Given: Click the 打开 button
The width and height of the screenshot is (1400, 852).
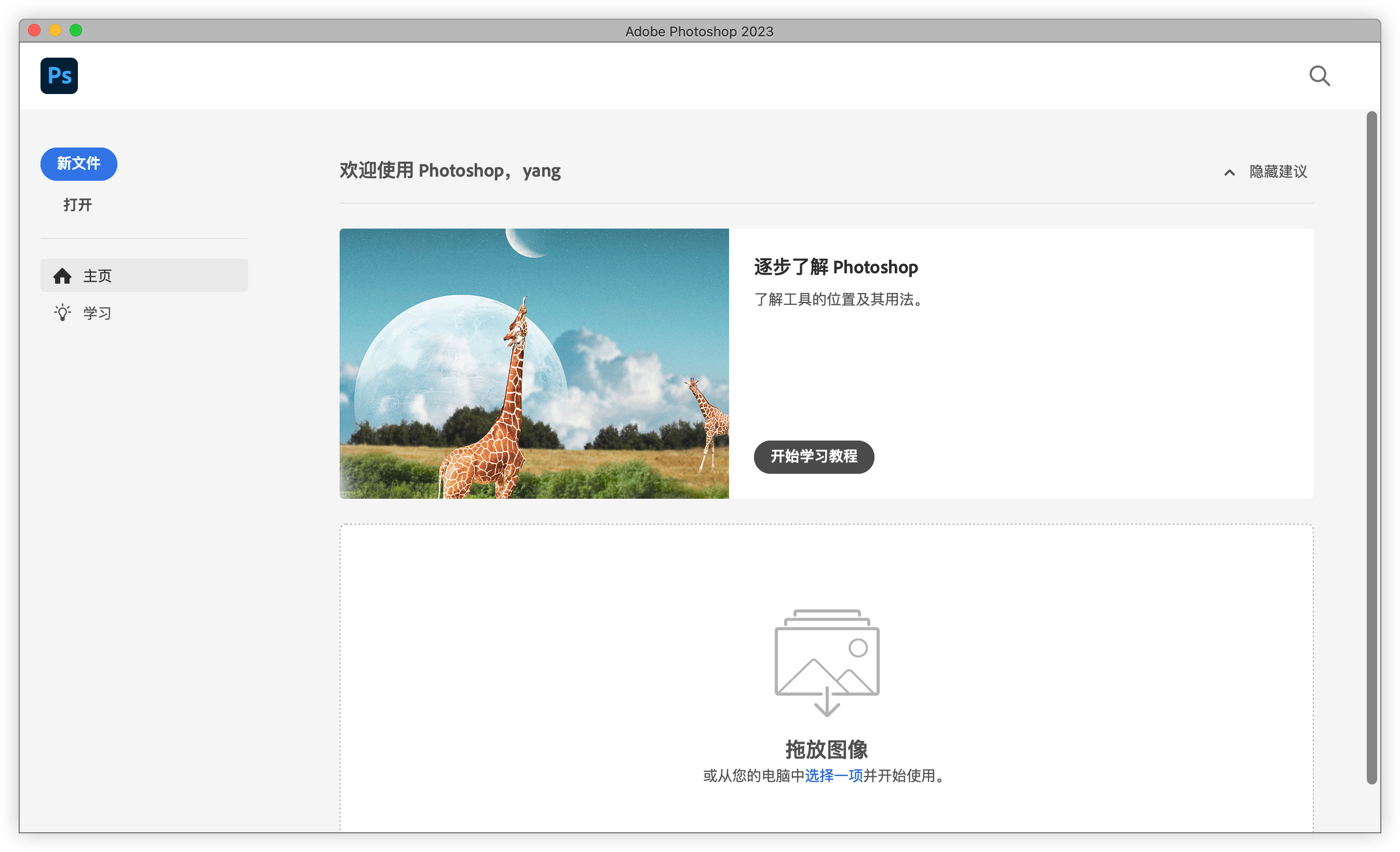Looking at the screenshot, I should (x=78, y=205).
